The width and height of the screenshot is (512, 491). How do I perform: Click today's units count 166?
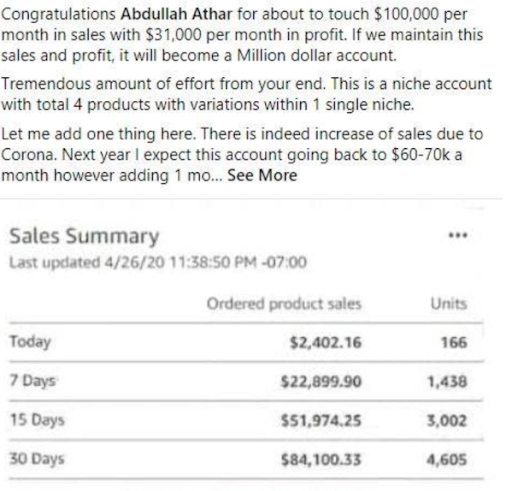click(454, 343)
